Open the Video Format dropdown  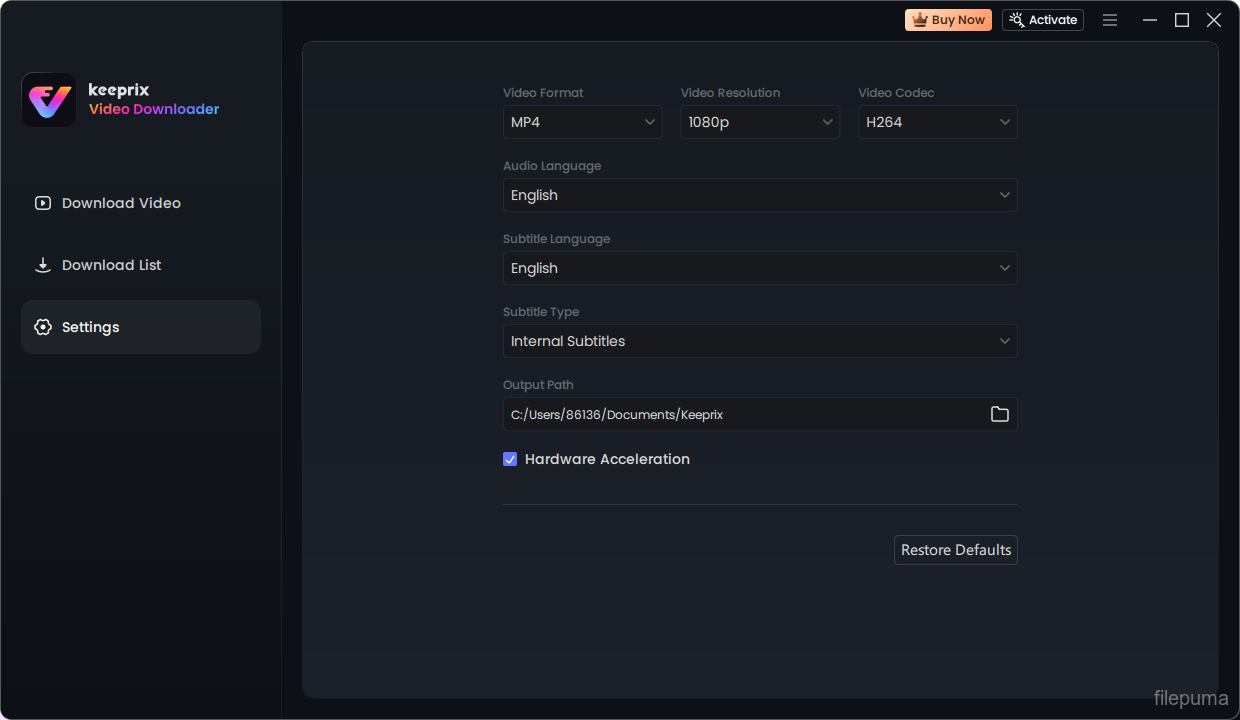[x=582, y=122]
